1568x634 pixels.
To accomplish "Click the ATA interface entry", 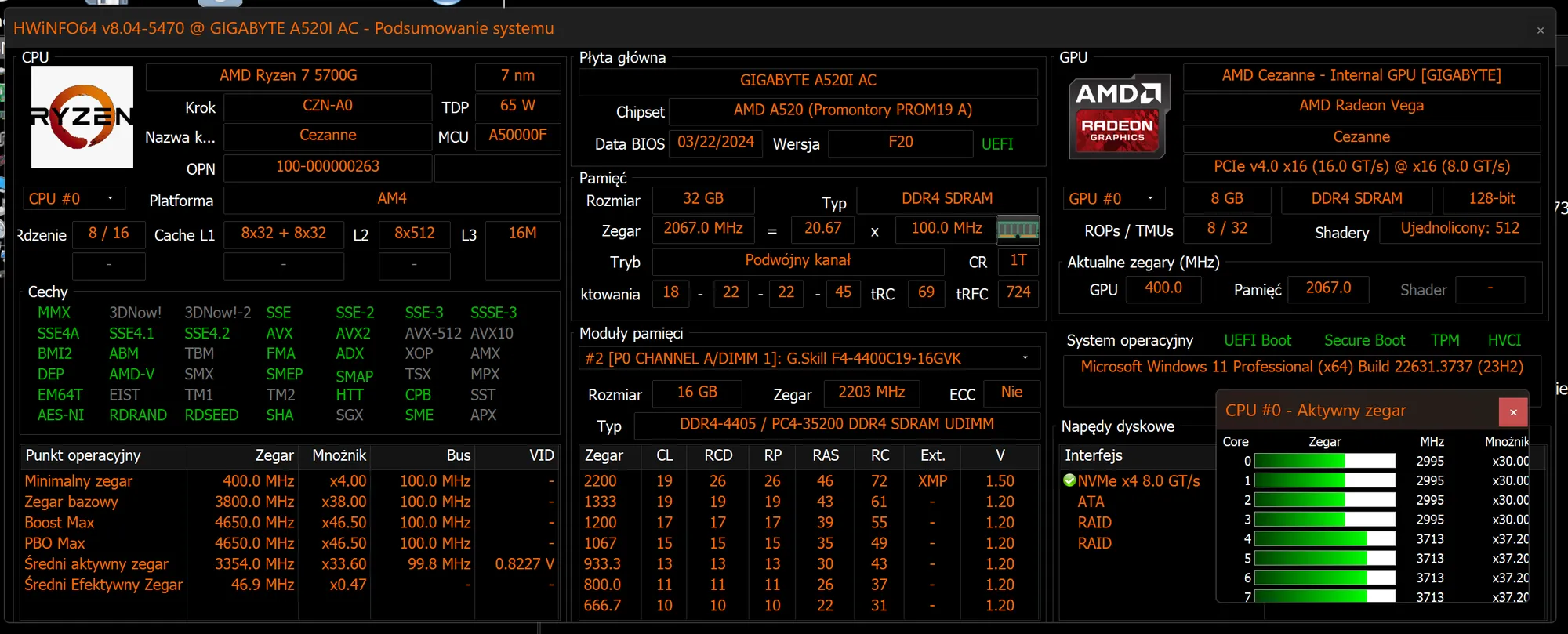I will (x=1091, y=502).
